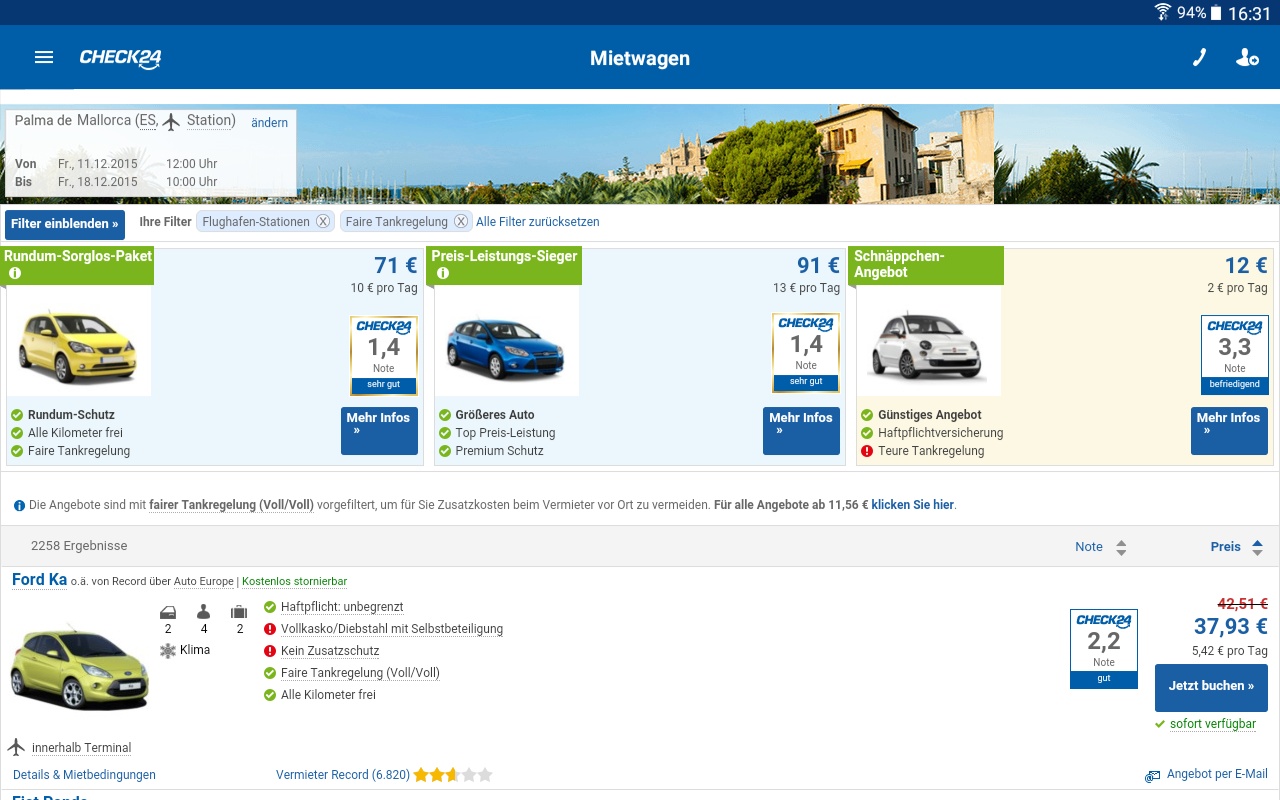Image resolution: width=1280 pixels, height=800 pixels.
Task: Open 1,4 Note badge on Preis-Leistungs-Sieger
Action: click(x=806, y=353)
